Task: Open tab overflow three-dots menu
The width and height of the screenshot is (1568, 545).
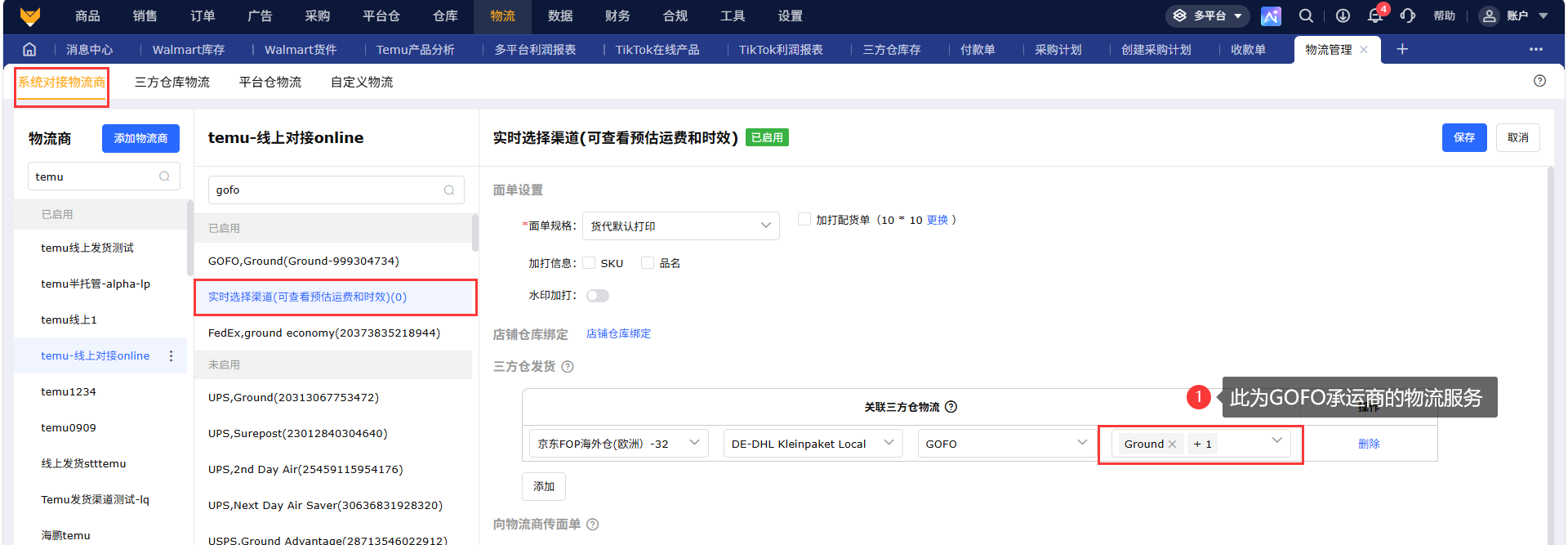Action: click(x=1536, y=49)
